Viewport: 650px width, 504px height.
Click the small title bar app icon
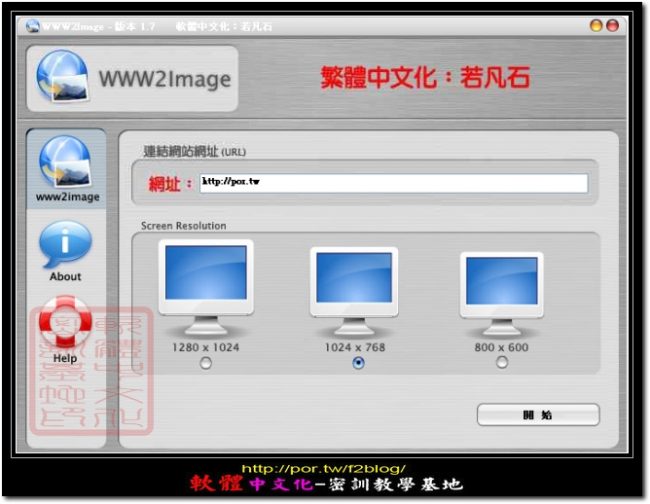[33, 26]
